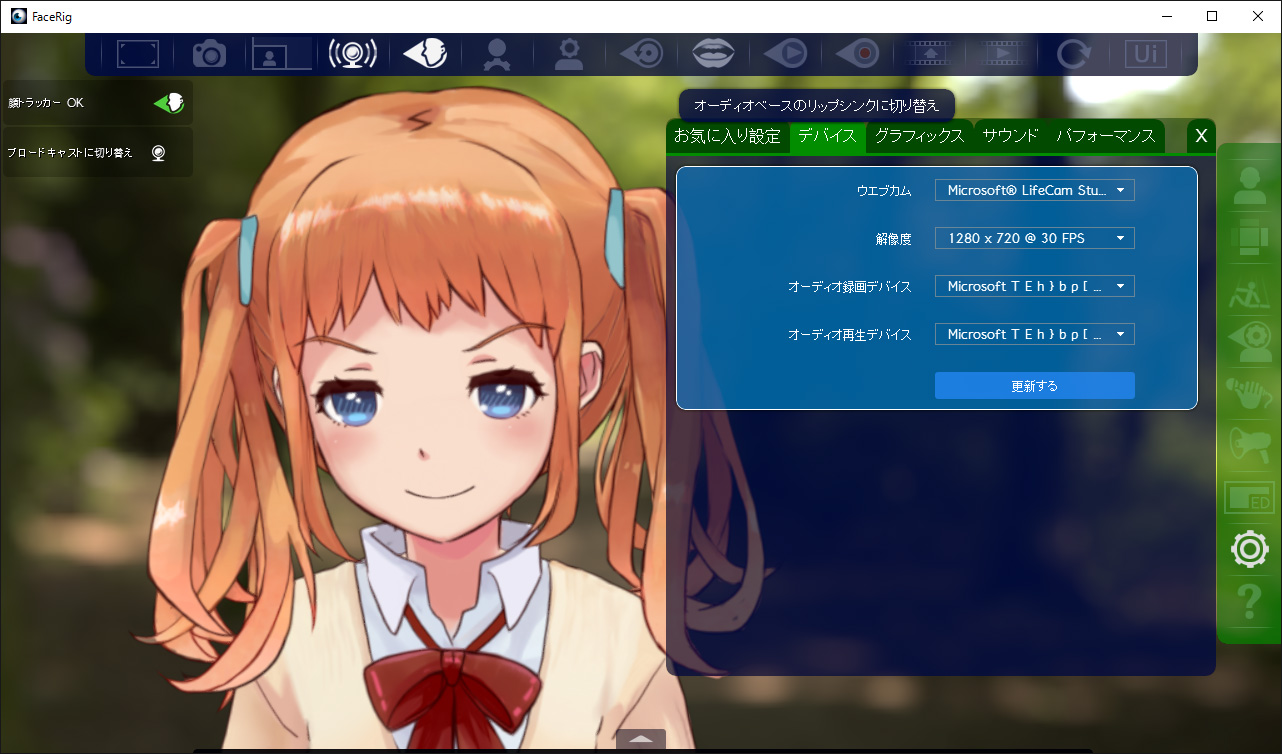This screenshot has height=754, width=1282.
Task: Click the filmstrip upload icon in toolbar
Action: coord(929,54)
